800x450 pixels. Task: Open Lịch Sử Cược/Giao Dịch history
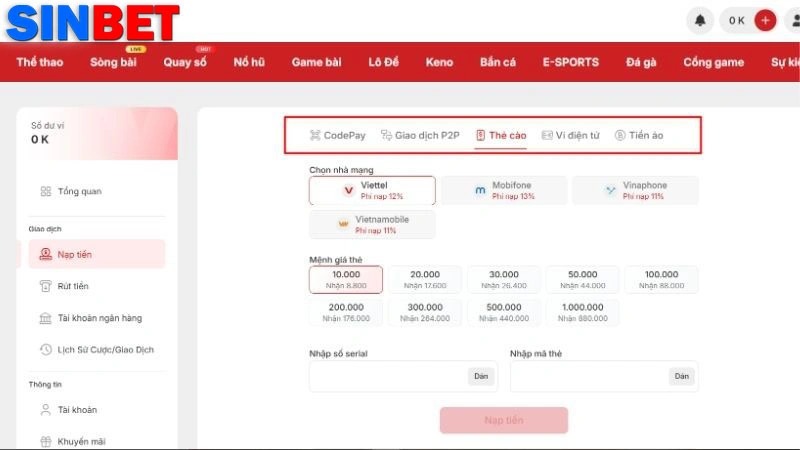click(105, 350)
